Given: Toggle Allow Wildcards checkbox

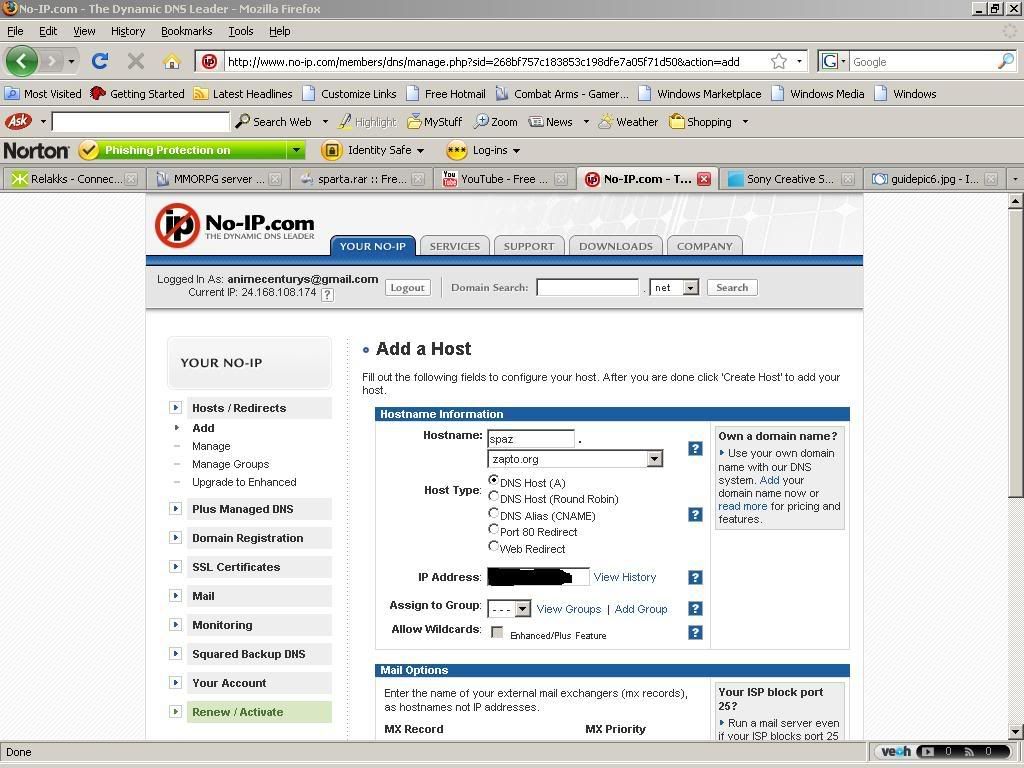Looking at the screenshot, I should tap(497, 632).
